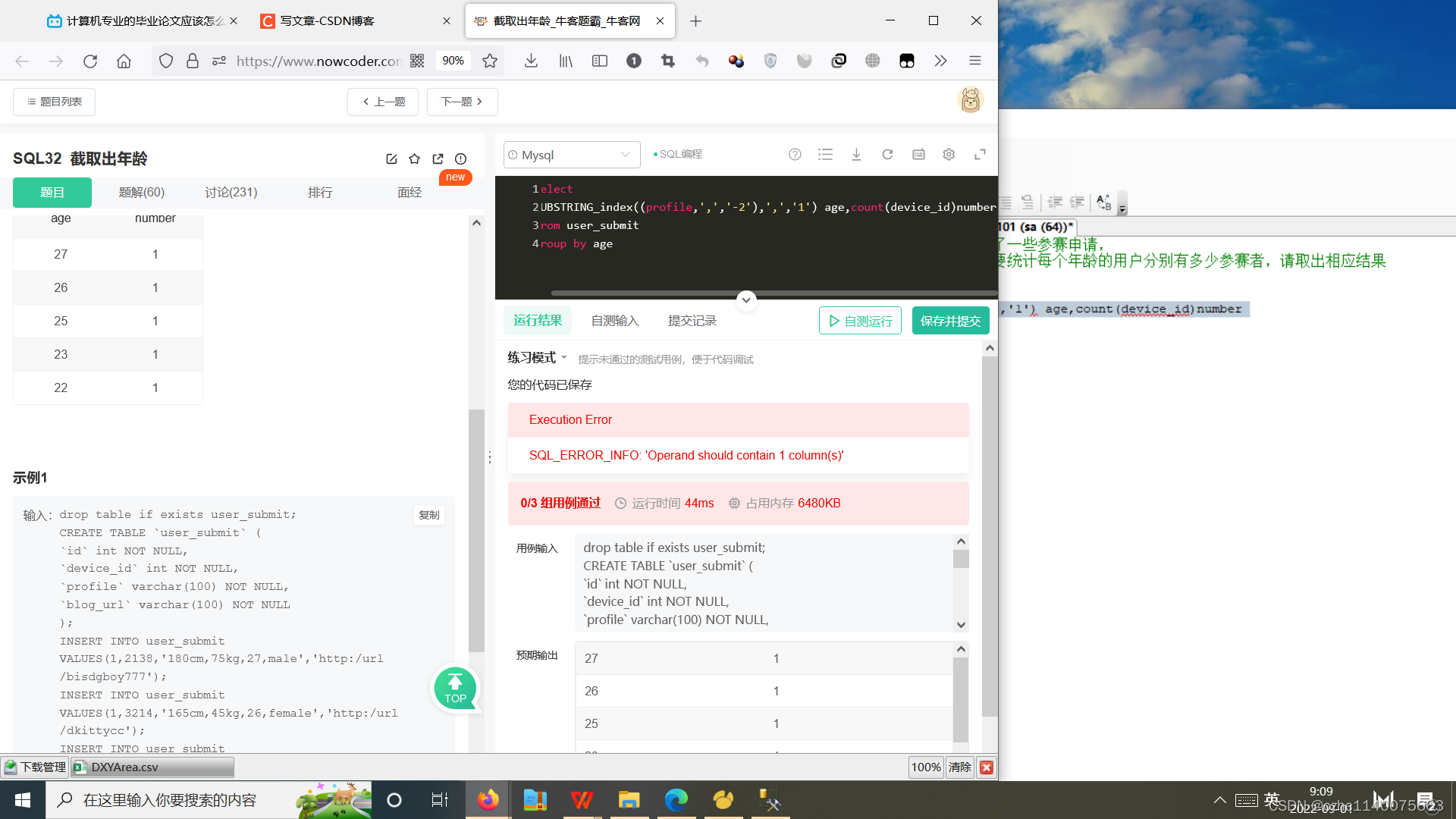The height and width of the screenshot is (819, 1456).
Task: View the 提交记录 tab
Action: 692,321
